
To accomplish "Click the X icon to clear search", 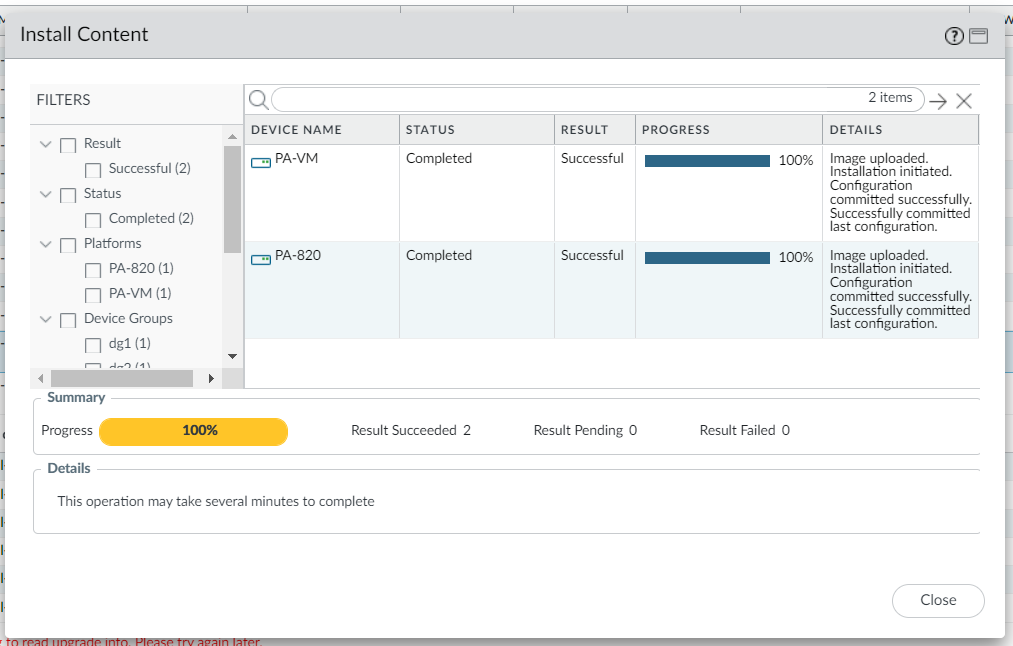I will coord(964,100).
